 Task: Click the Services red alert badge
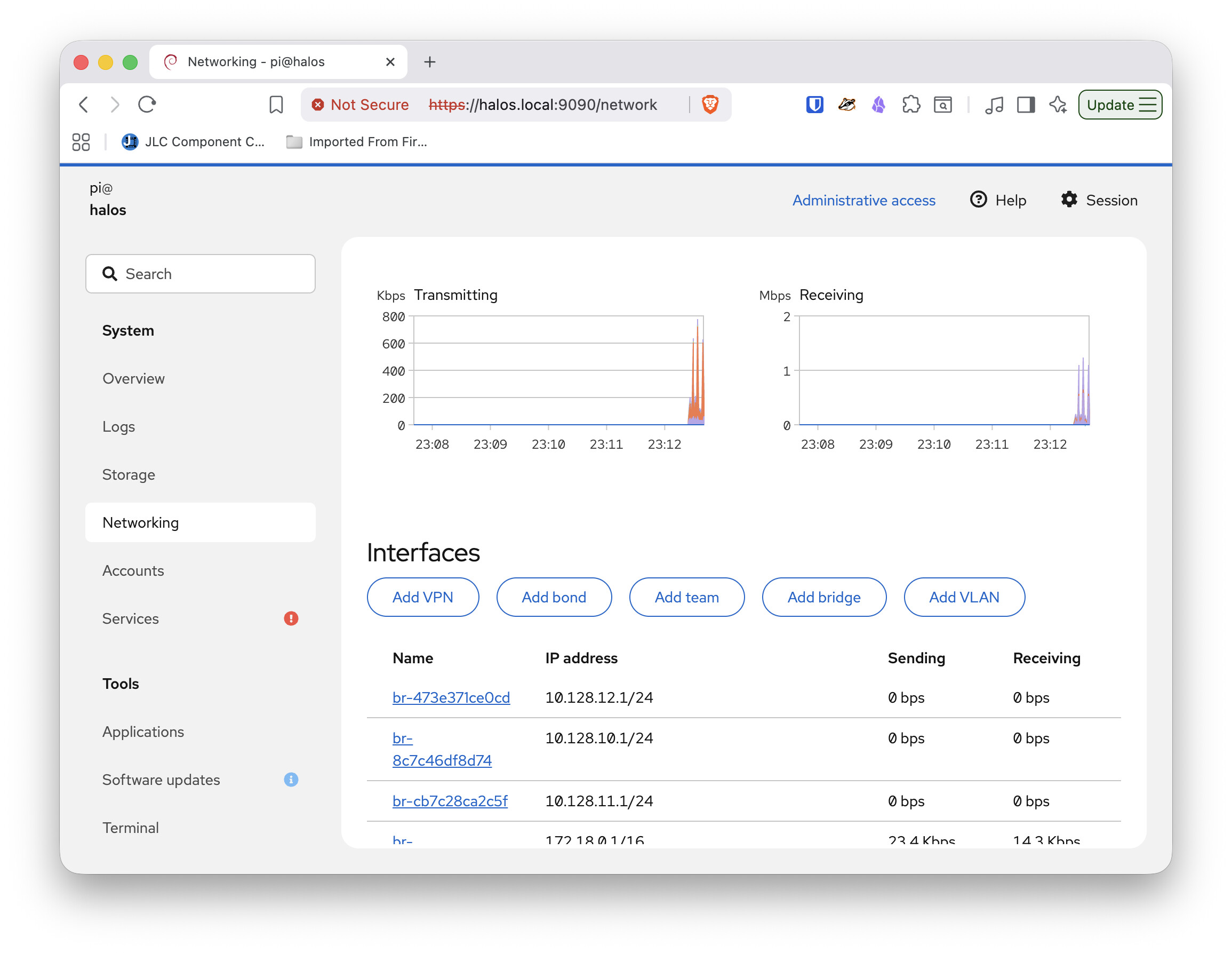coord(291,618)
